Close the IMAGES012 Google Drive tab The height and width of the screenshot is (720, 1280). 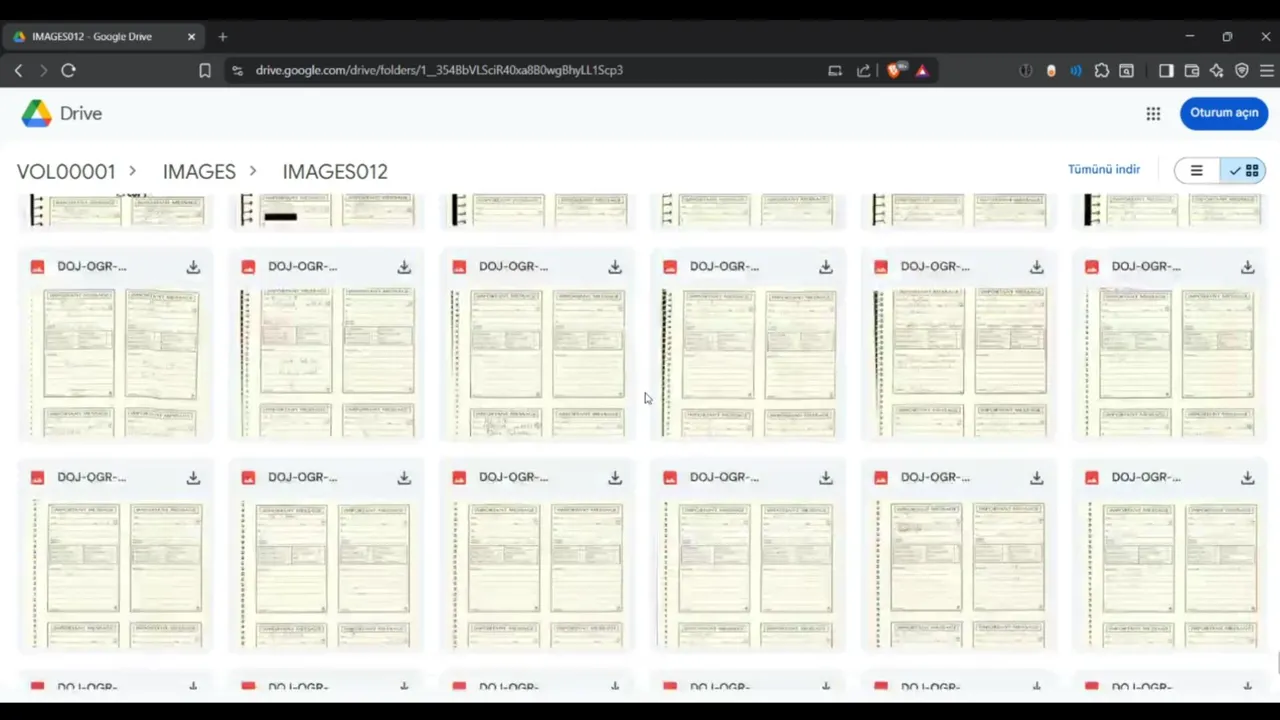[191, 37]
